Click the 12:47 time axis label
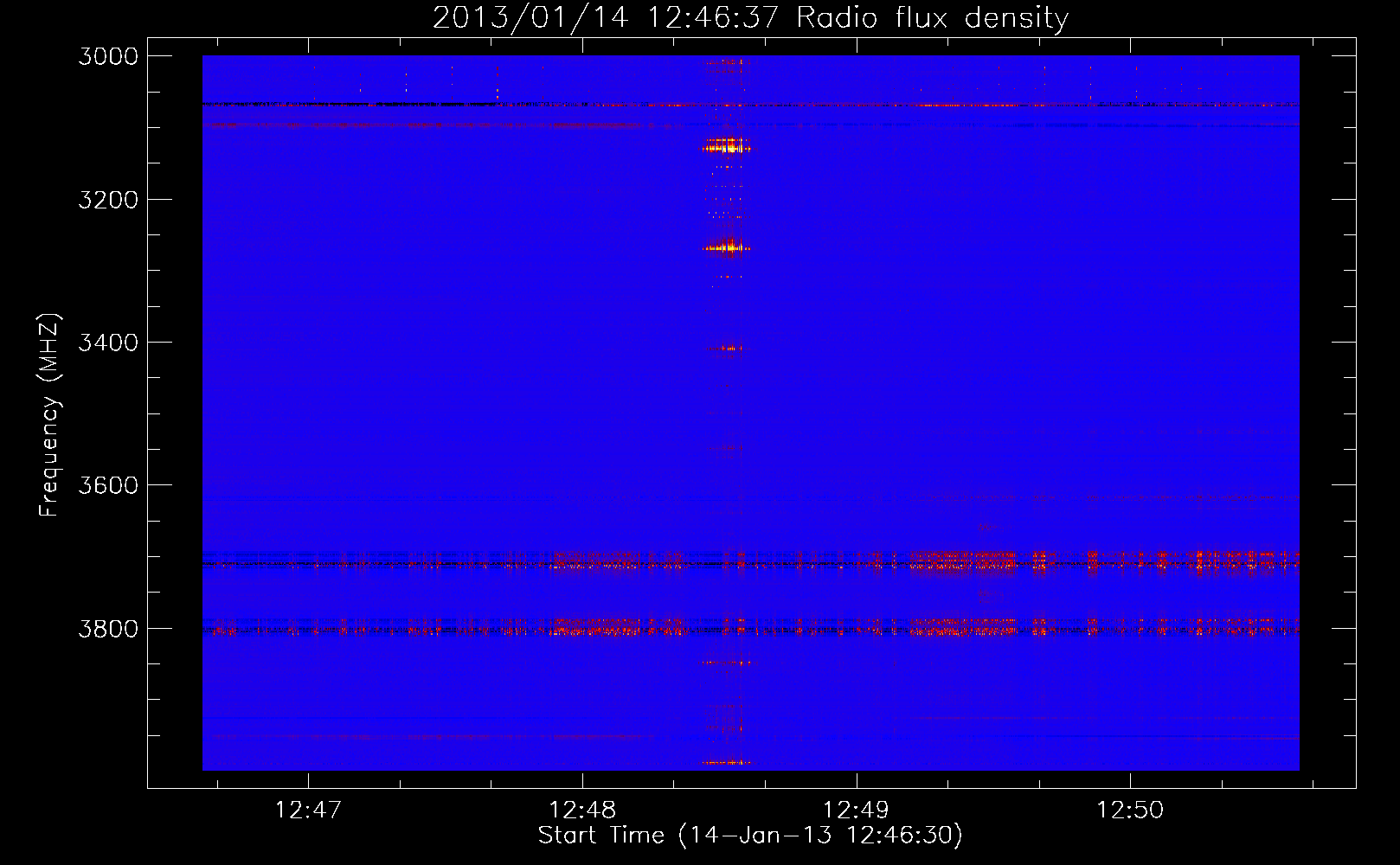Screen dimensions: 1400x865 pos(308,810)
